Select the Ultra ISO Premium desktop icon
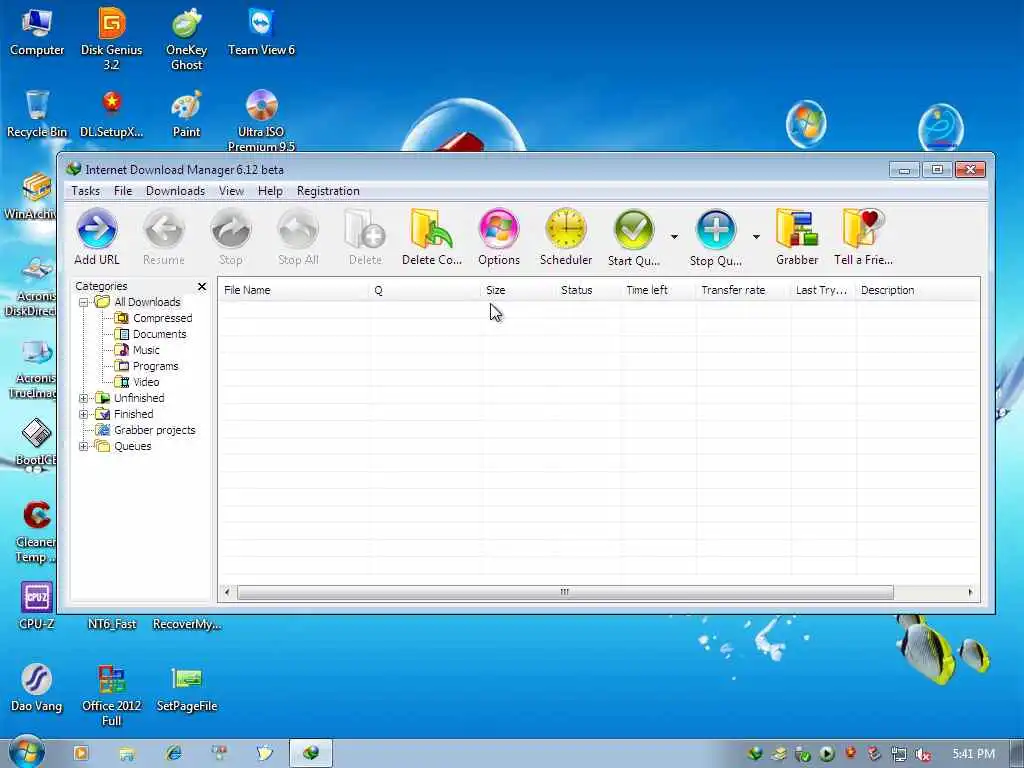 click(261, 120)
